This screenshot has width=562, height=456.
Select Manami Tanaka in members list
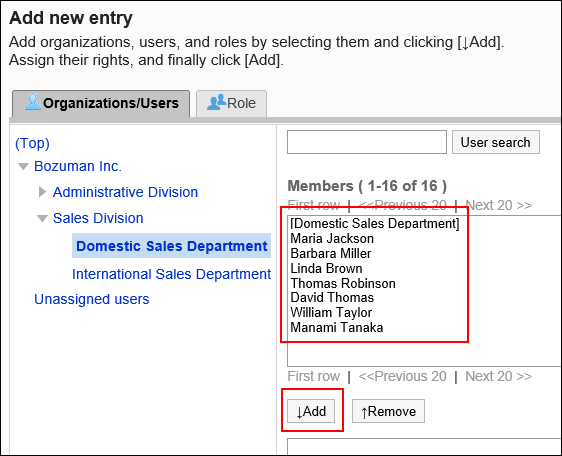tap(337, 327)
